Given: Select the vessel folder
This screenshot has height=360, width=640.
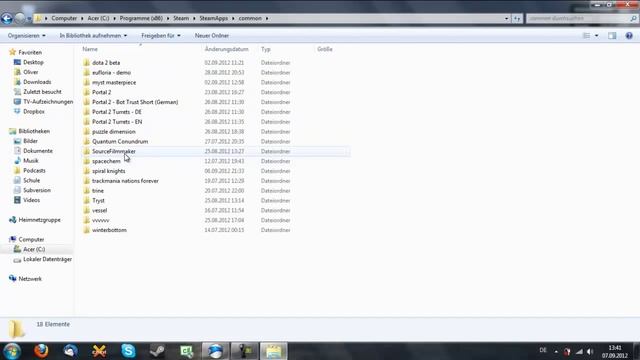Looking at the screenshot, I should pyautogui.click(x=100, y=210).
